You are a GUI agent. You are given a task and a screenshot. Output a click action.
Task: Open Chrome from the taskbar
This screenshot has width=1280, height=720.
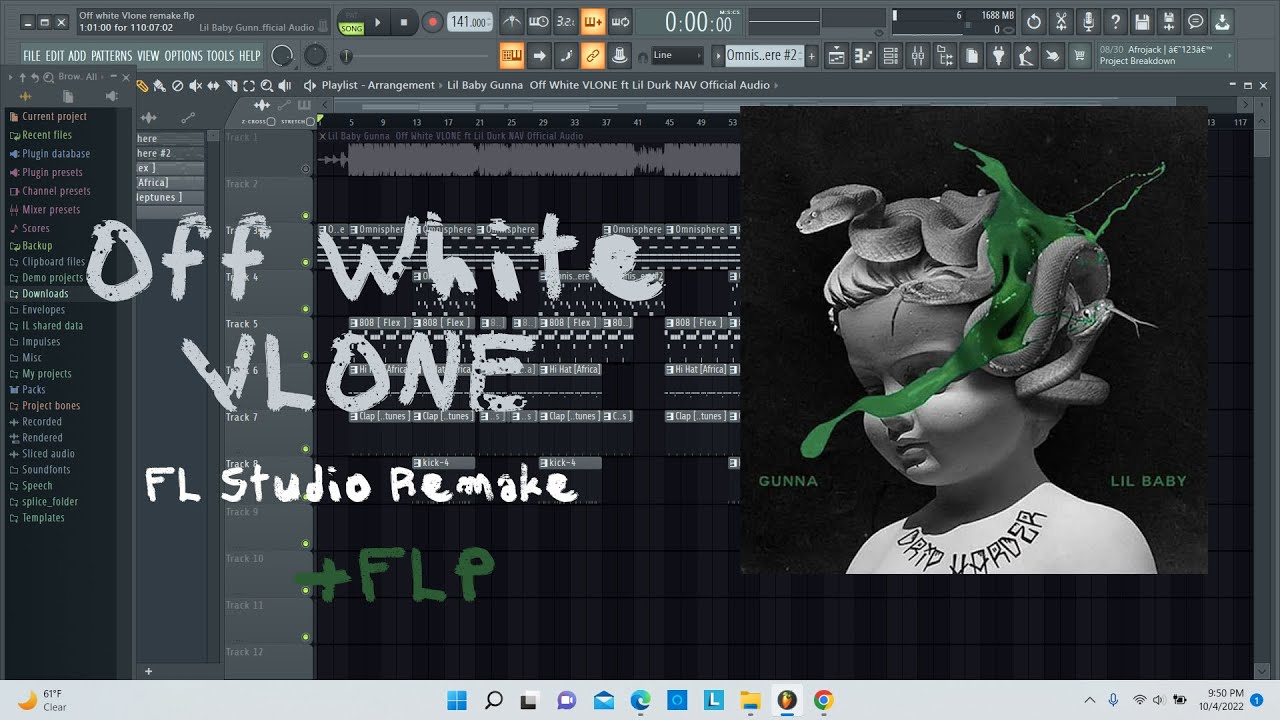click(823, 700)
